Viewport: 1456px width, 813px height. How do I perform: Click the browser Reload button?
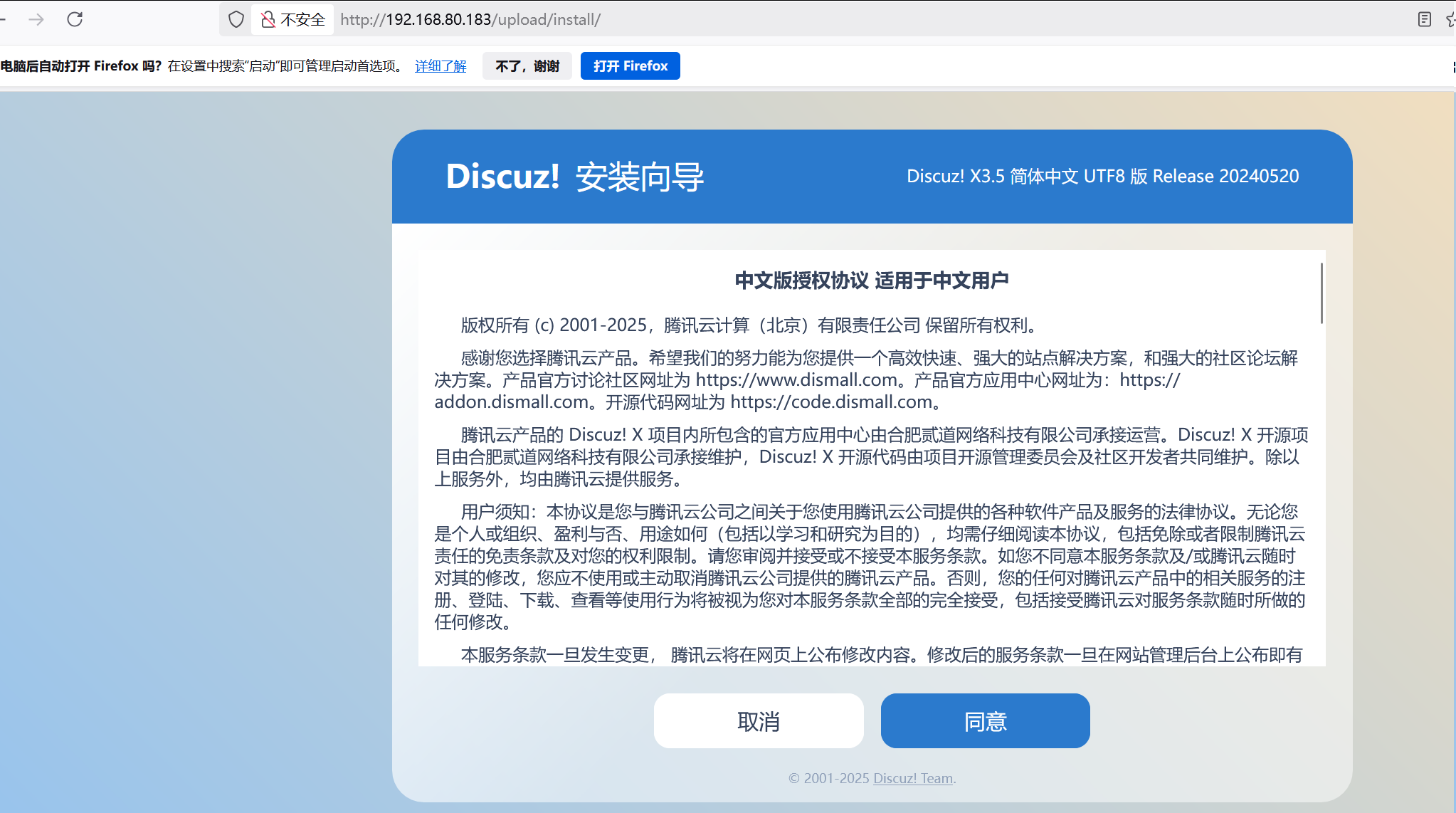75,19
